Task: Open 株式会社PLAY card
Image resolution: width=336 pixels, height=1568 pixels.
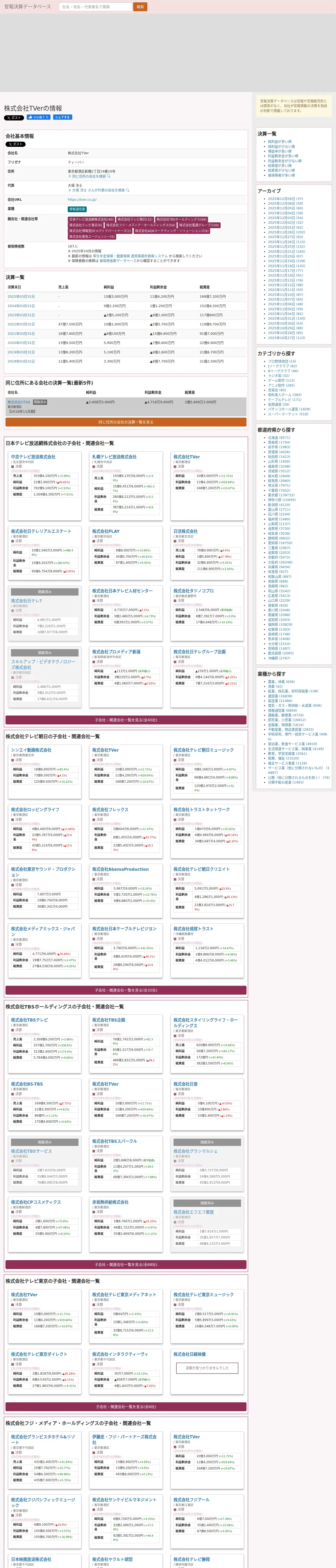Action: (105, 531)
